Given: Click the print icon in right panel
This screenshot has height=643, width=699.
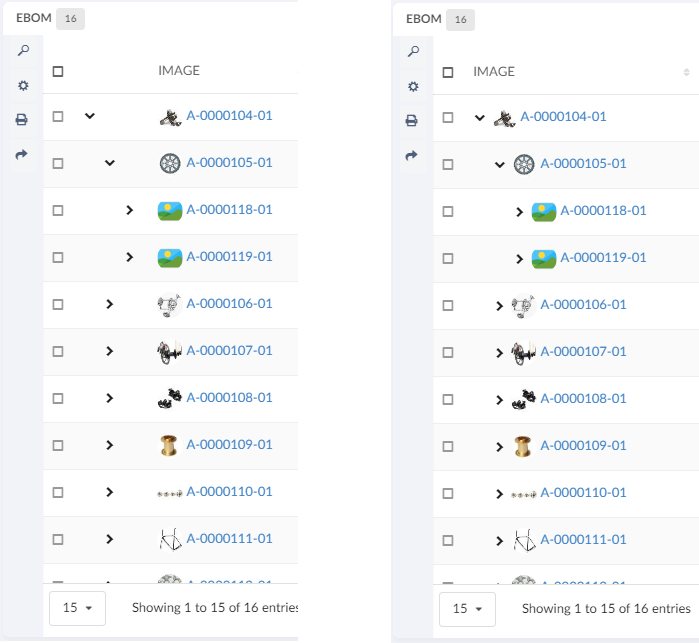Looking at the screenshot, I should tap(411, 120).
